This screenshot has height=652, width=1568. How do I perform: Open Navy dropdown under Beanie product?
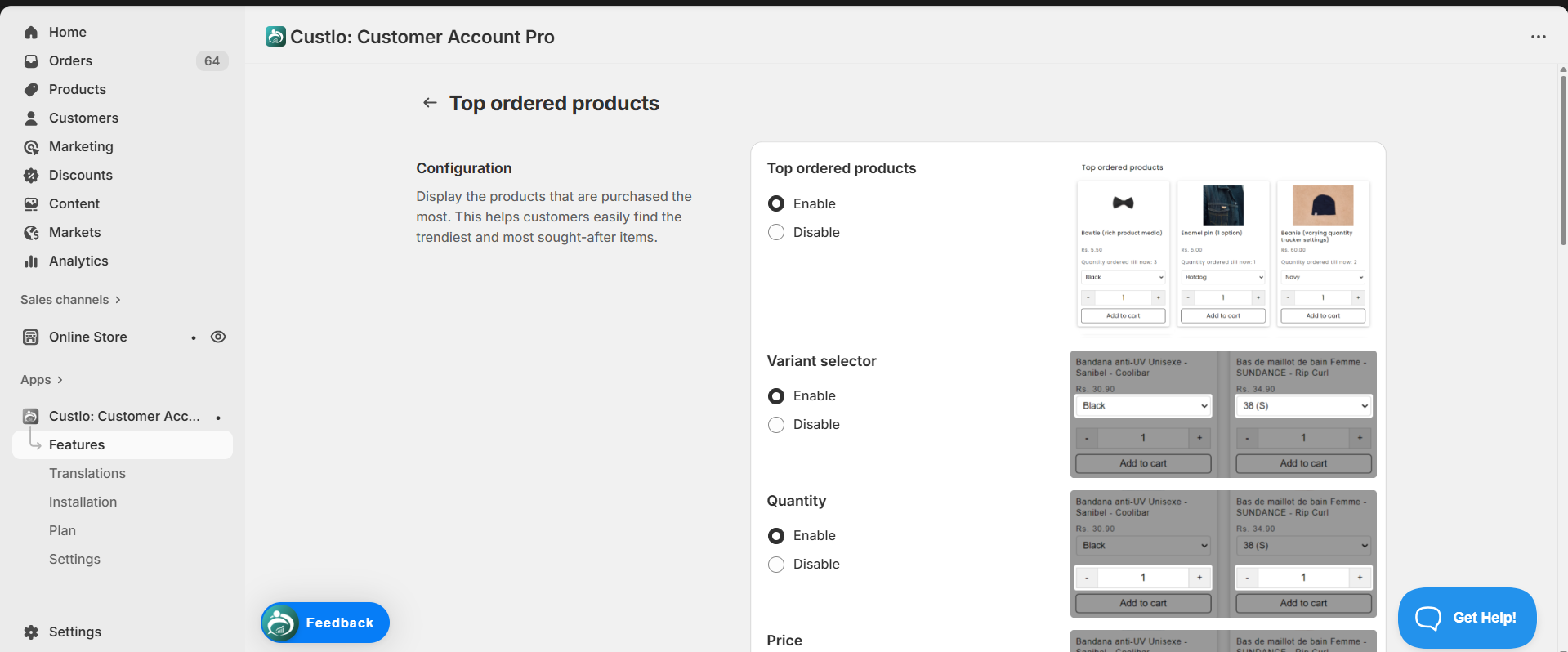click(x=1323, y=277)
